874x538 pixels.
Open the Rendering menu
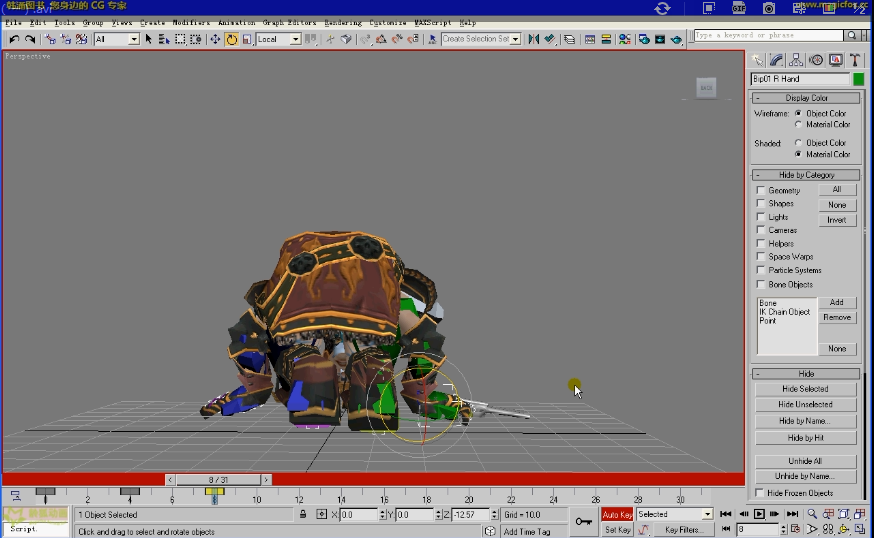point(343,22)
